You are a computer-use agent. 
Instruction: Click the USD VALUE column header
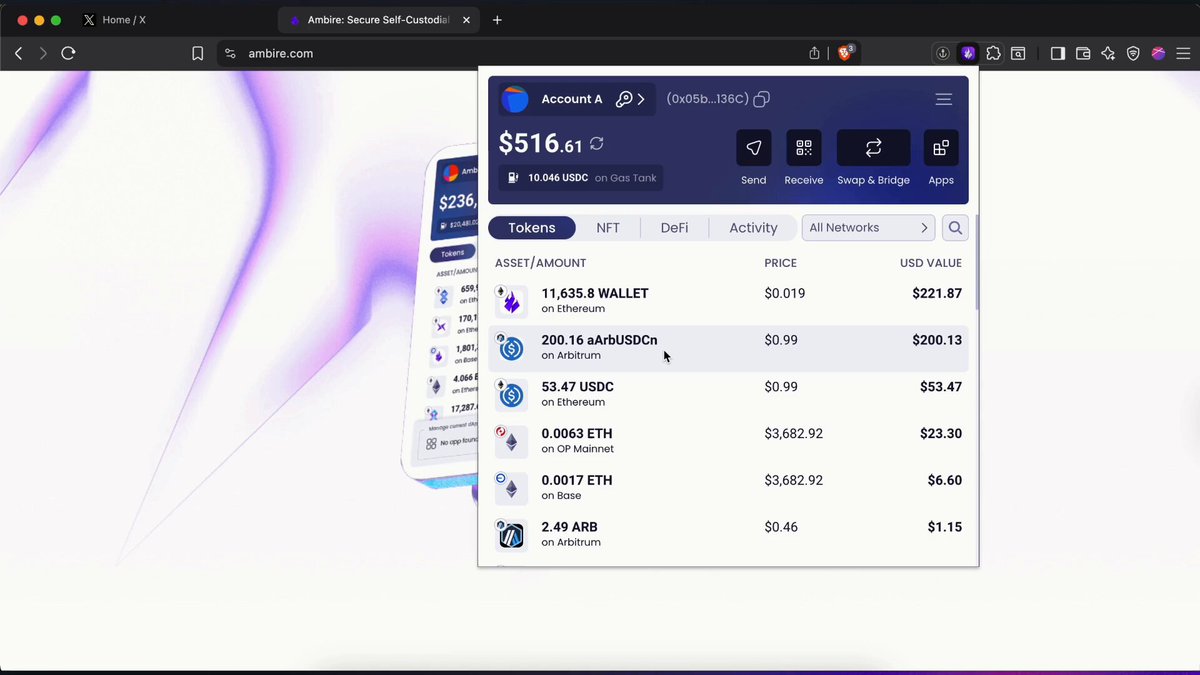[931, 263]
